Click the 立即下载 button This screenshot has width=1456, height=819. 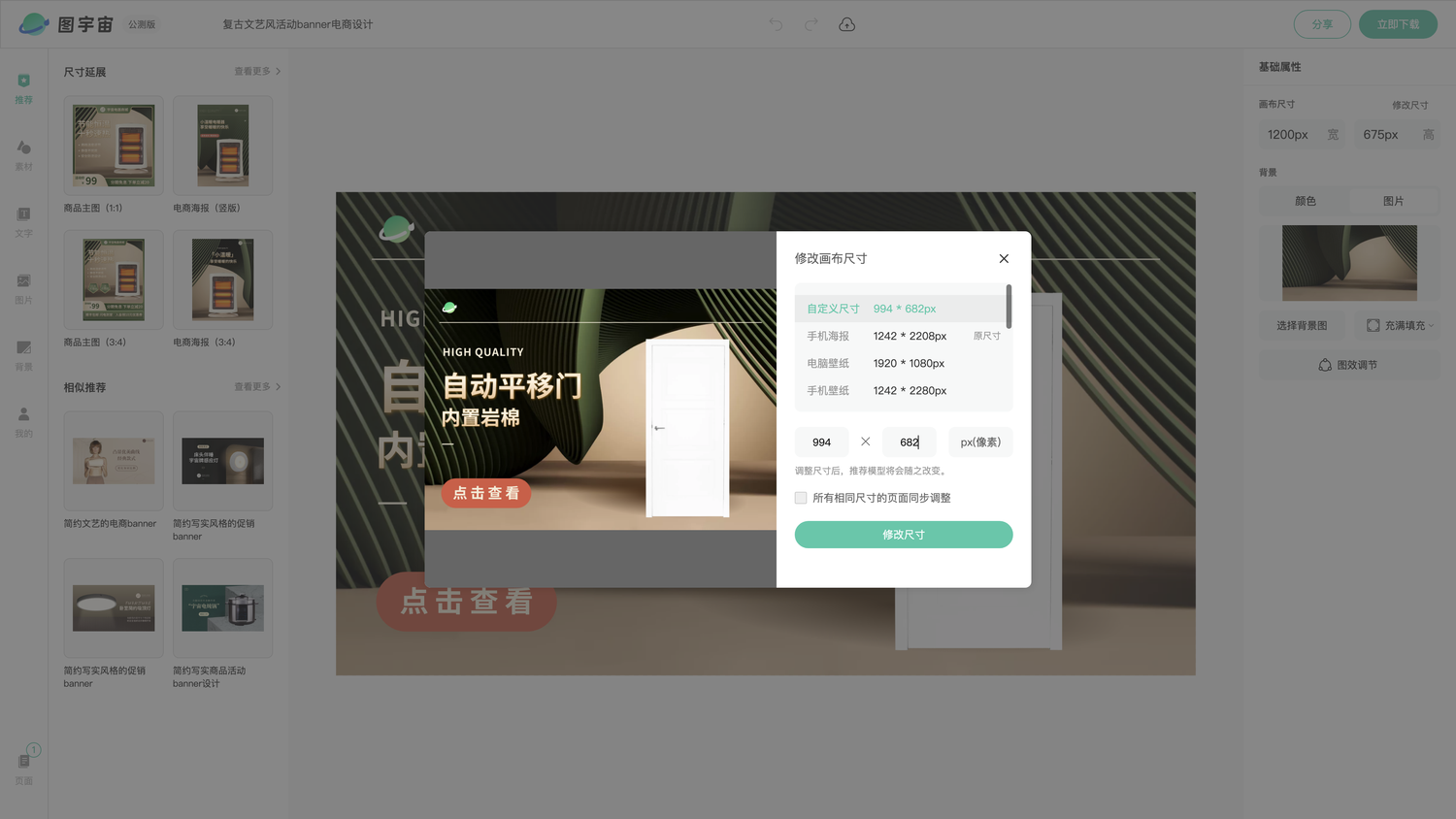1398,24
